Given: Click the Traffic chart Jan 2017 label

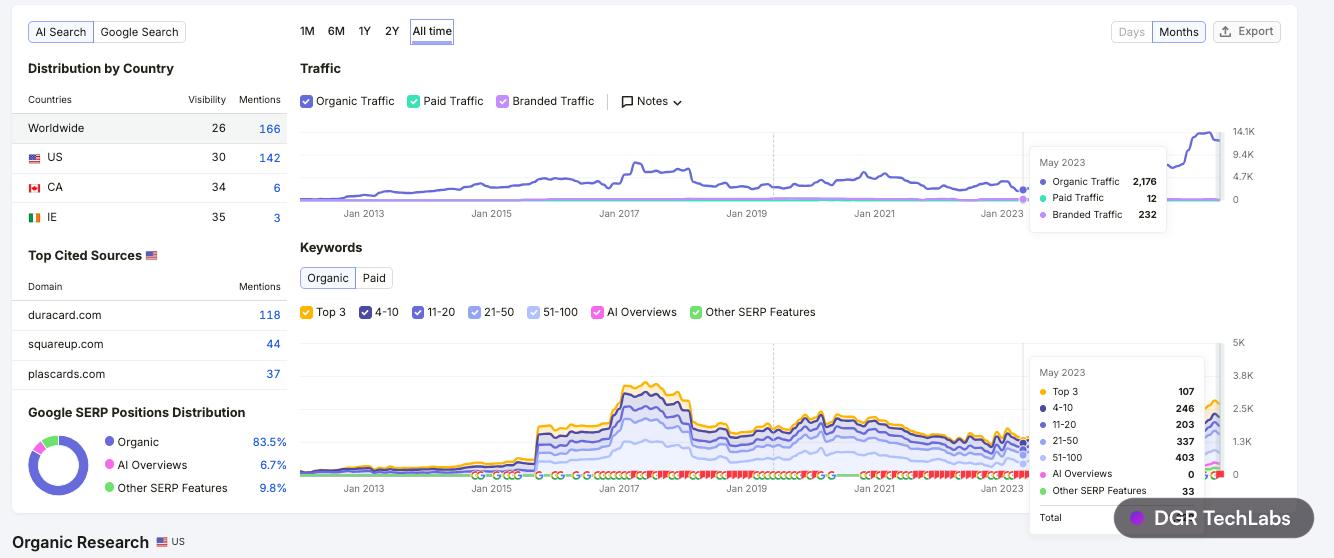Looking at the screenshot, I should click(619, 213).
